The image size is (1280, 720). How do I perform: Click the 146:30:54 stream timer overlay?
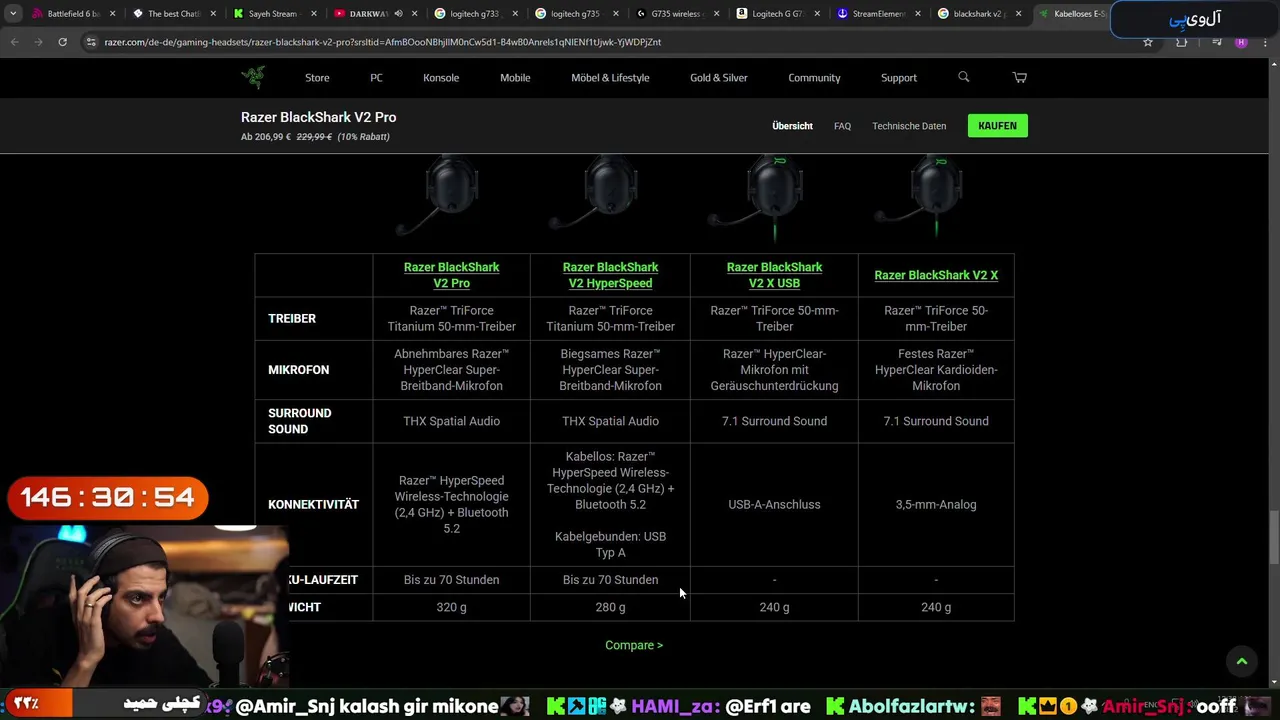point(107,498)
